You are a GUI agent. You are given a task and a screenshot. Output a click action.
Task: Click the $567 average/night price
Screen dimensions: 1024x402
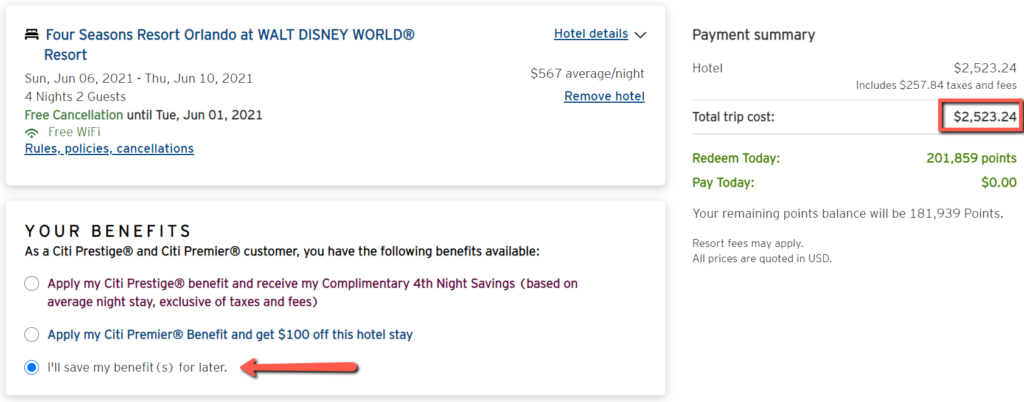587,74
